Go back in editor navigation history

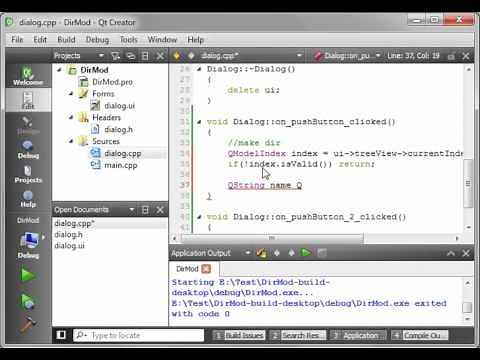[x=177, y=56]
